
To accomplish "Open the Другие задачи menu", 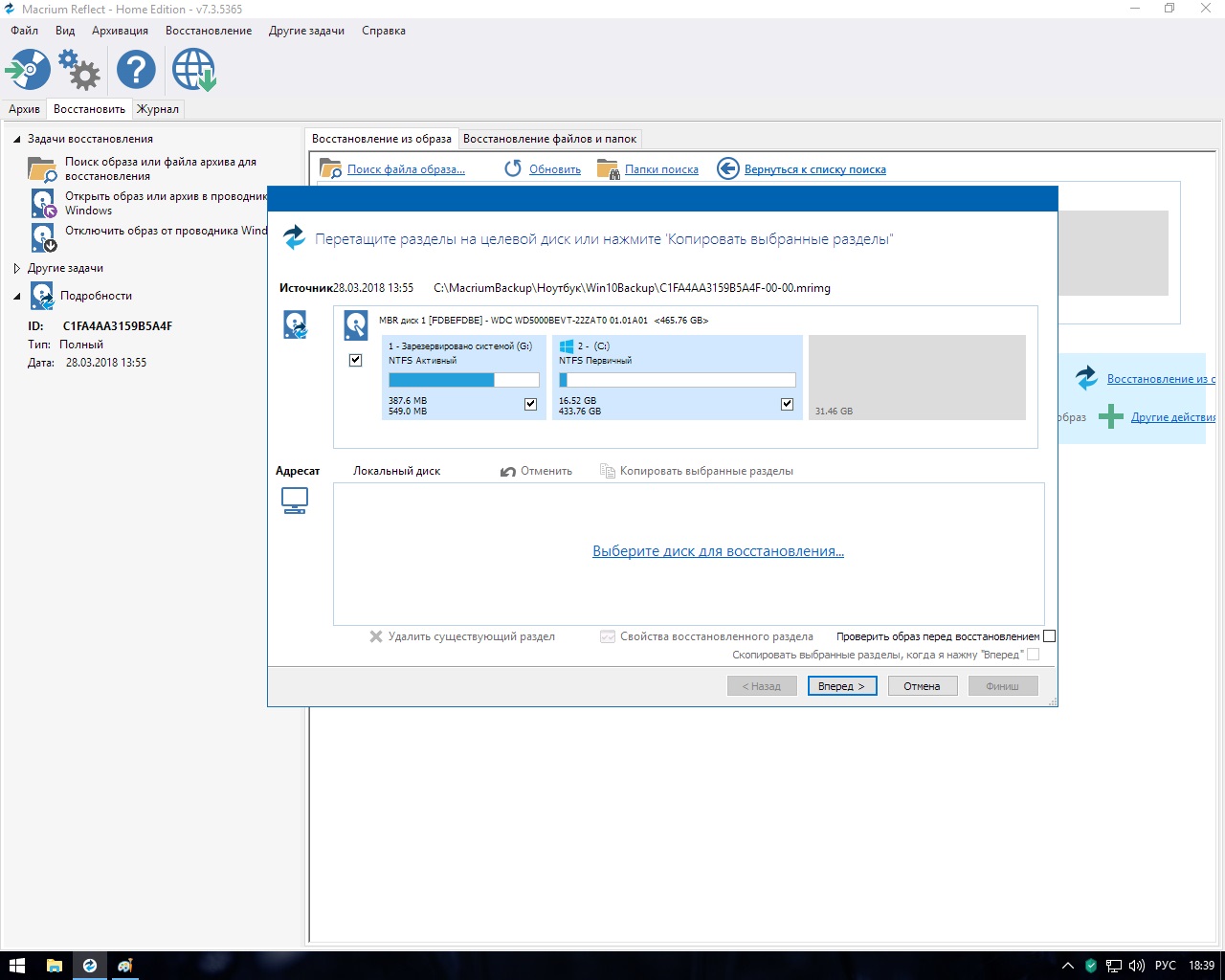I will [x=306, y=31].
